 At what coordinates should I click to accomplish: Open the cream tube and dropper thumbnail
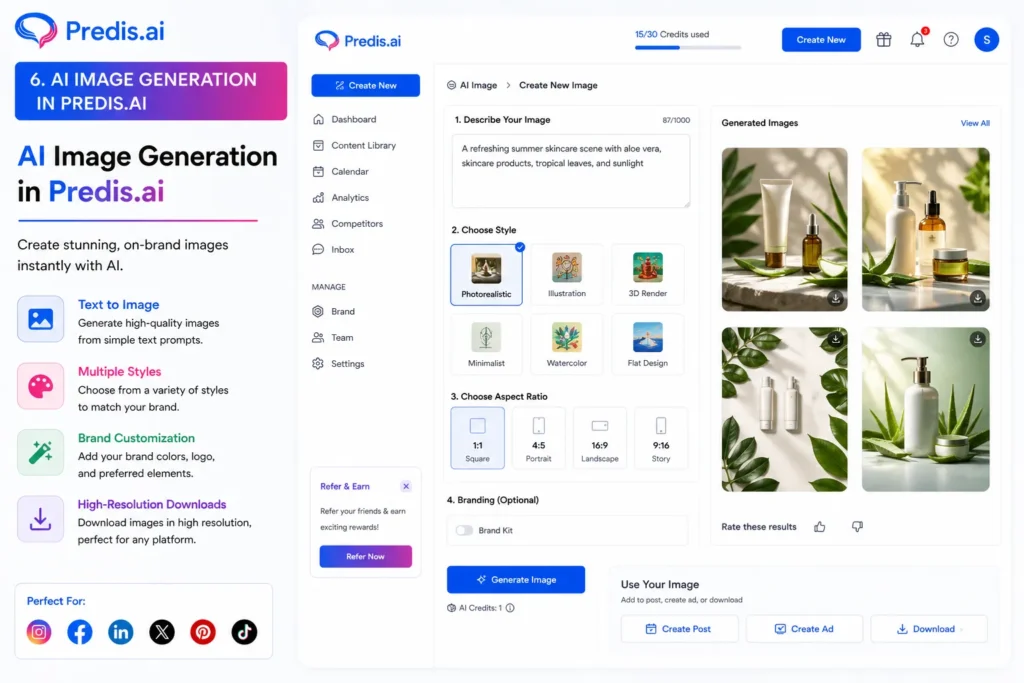[x=784, y=229]
